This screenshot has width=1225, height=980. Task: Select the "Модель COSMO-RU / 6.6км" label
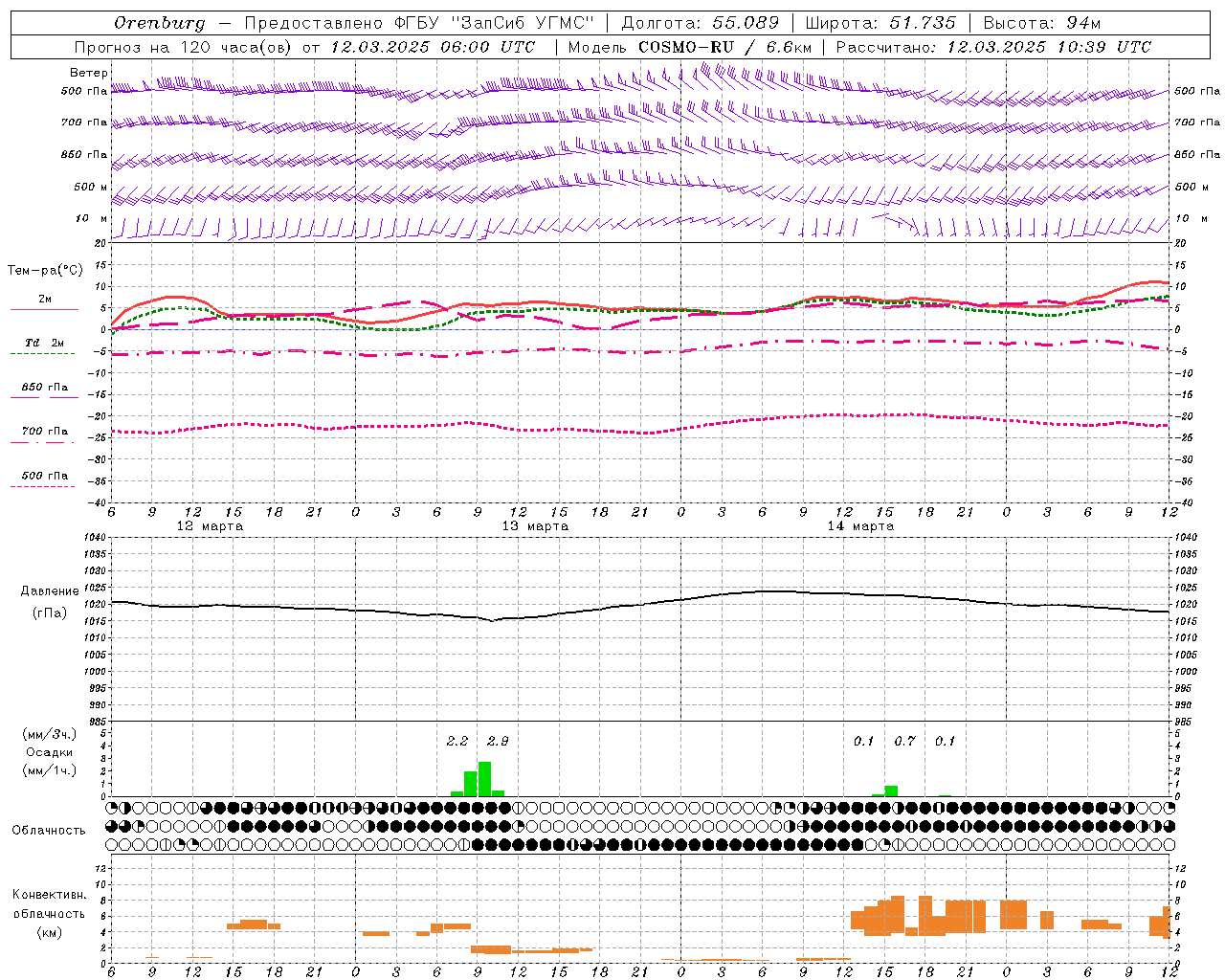click(x=690, y=47)
